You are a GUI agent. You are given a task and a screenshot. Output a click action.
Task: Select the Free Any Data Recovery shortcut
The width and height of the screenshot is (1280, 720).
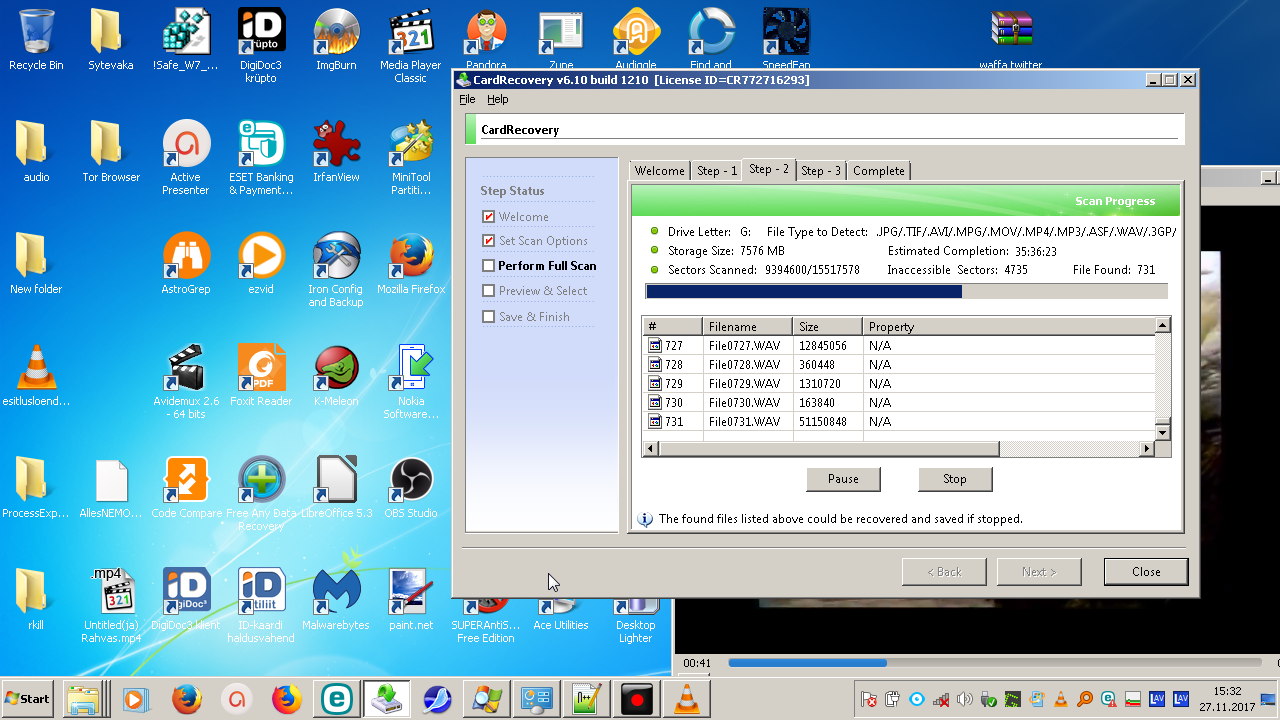pyautogui.click(x=261, y=494)
